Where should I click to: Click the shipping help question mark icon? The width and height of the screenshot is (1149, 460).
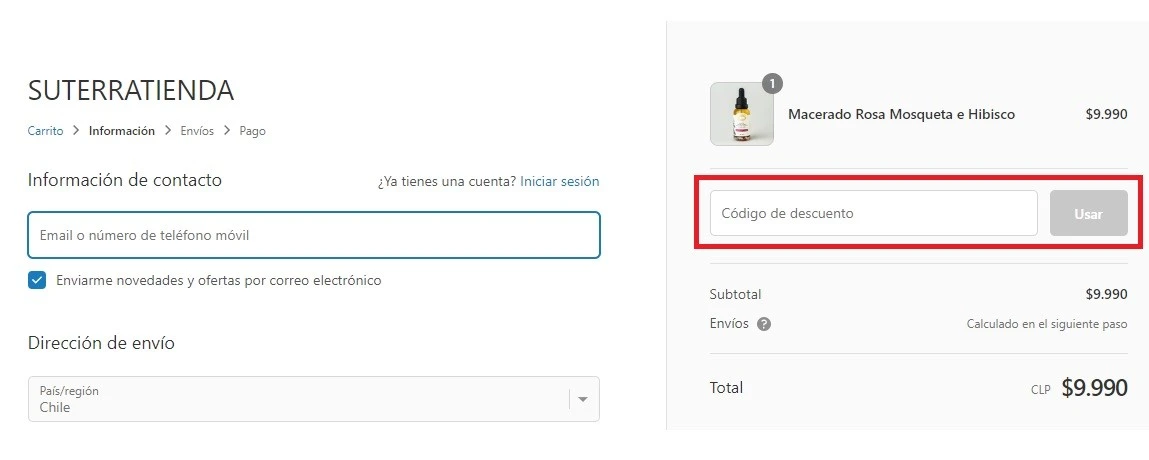(x=764, y=324)
